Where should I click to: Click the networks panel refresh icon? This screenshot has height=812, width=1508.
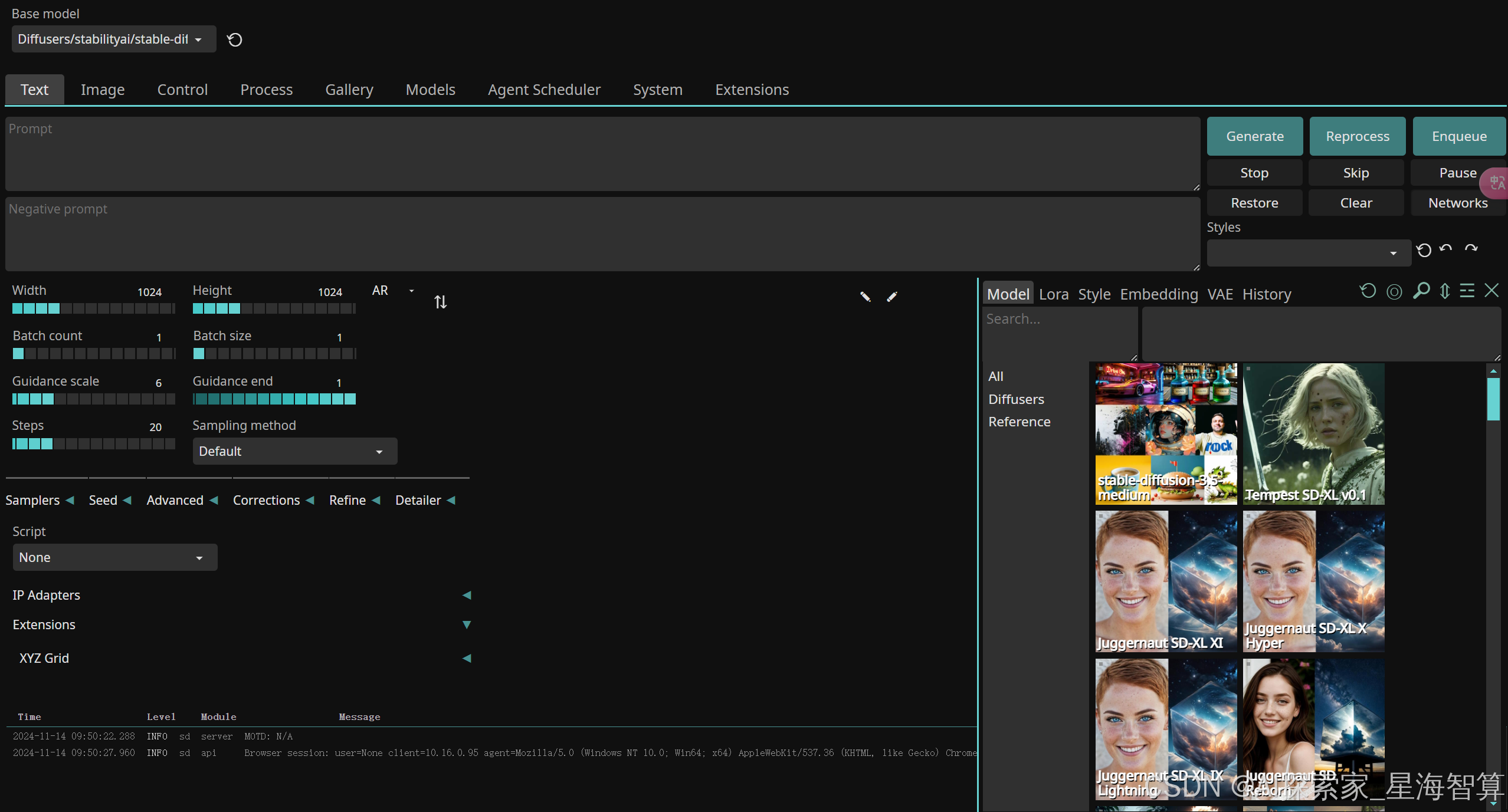[1368, 291]
